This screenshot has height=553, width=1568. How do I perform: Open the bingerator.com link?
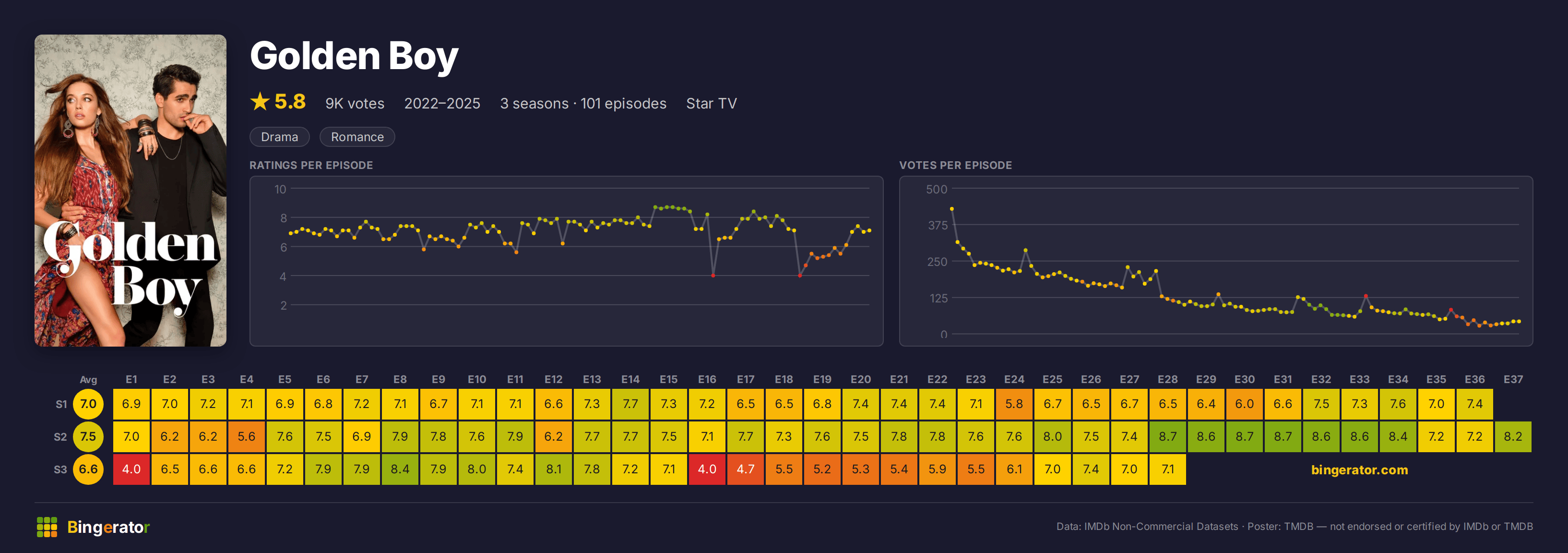coord(1359,469)
